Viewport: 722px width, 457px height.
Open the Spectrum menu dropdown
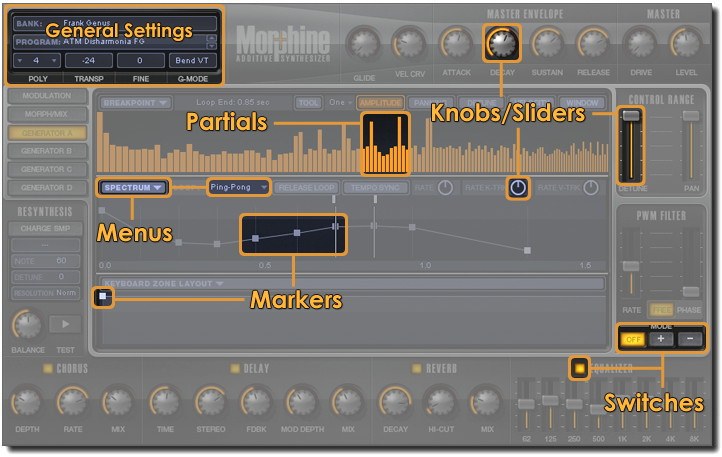(x=132, y=187)
